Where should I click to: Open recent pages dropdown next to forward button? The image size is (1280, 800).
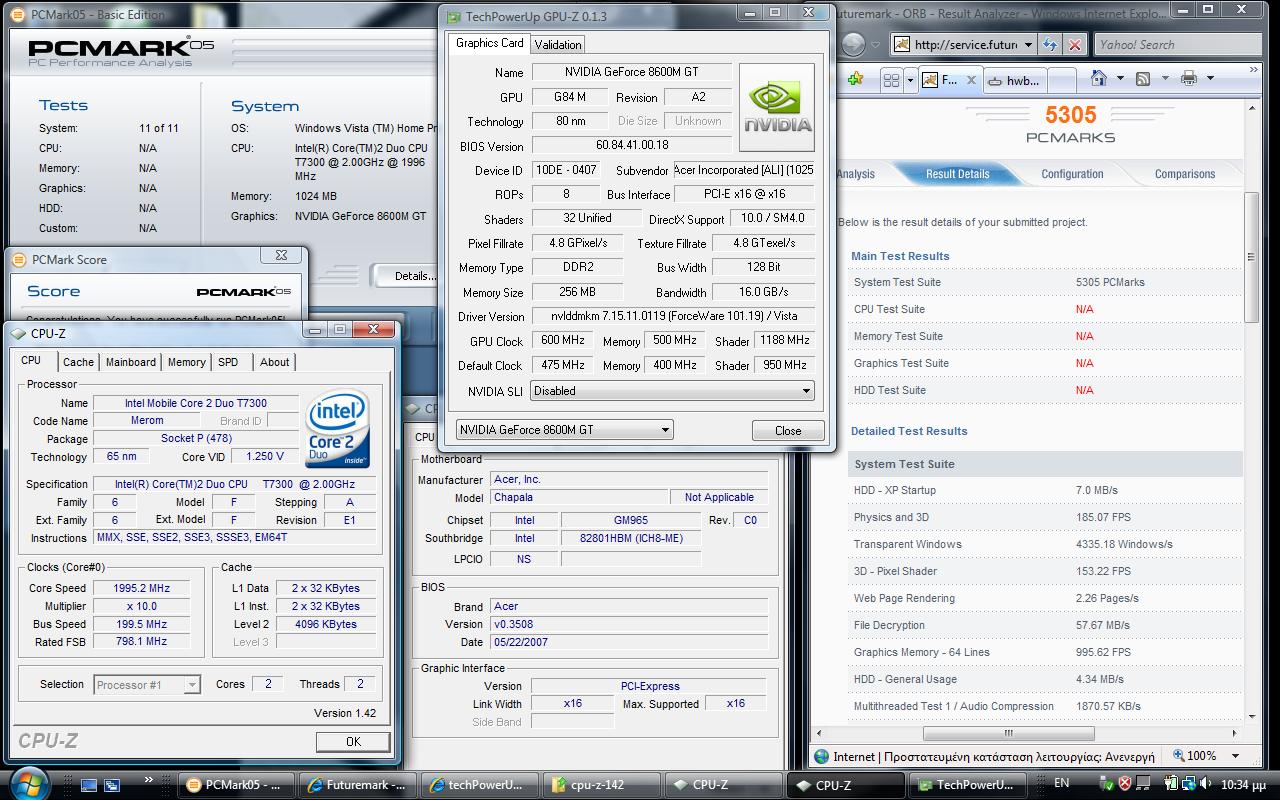pyautogui.click(x=876, y=45)
